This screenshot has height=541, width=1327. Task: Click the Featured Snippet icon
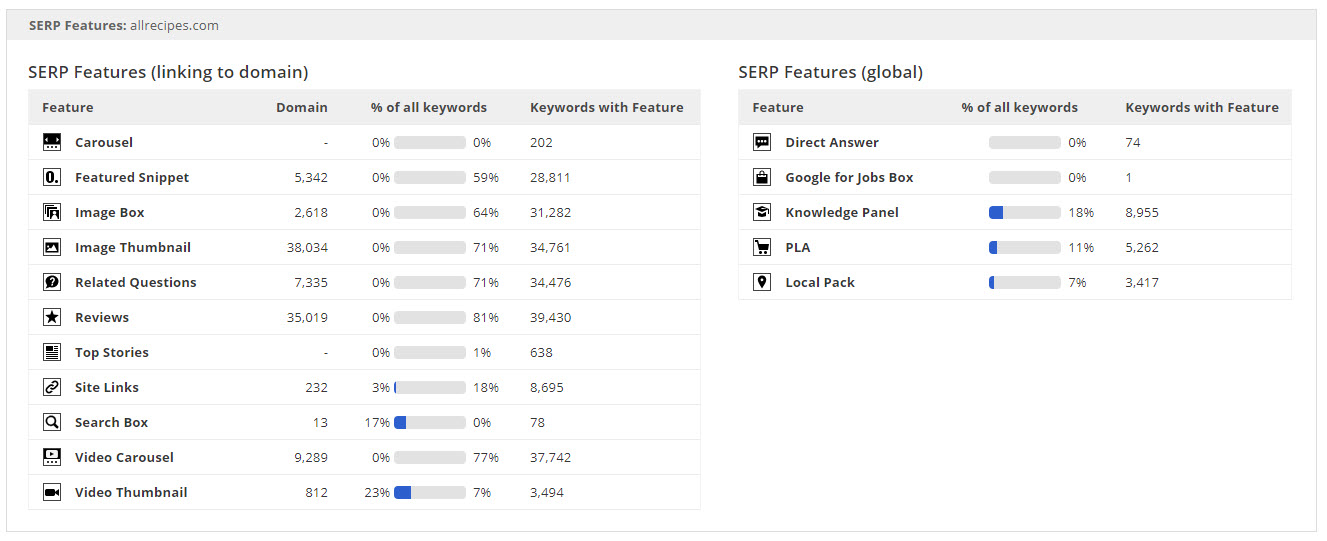[53, 177]
